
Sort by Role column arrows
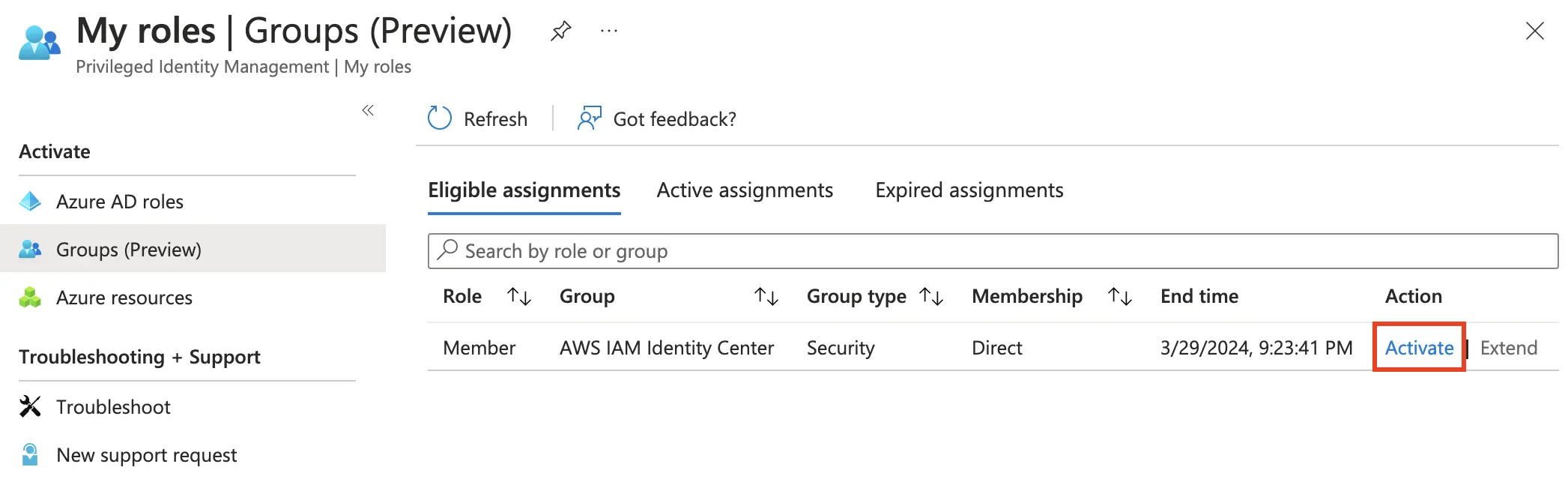click(519, 297)
